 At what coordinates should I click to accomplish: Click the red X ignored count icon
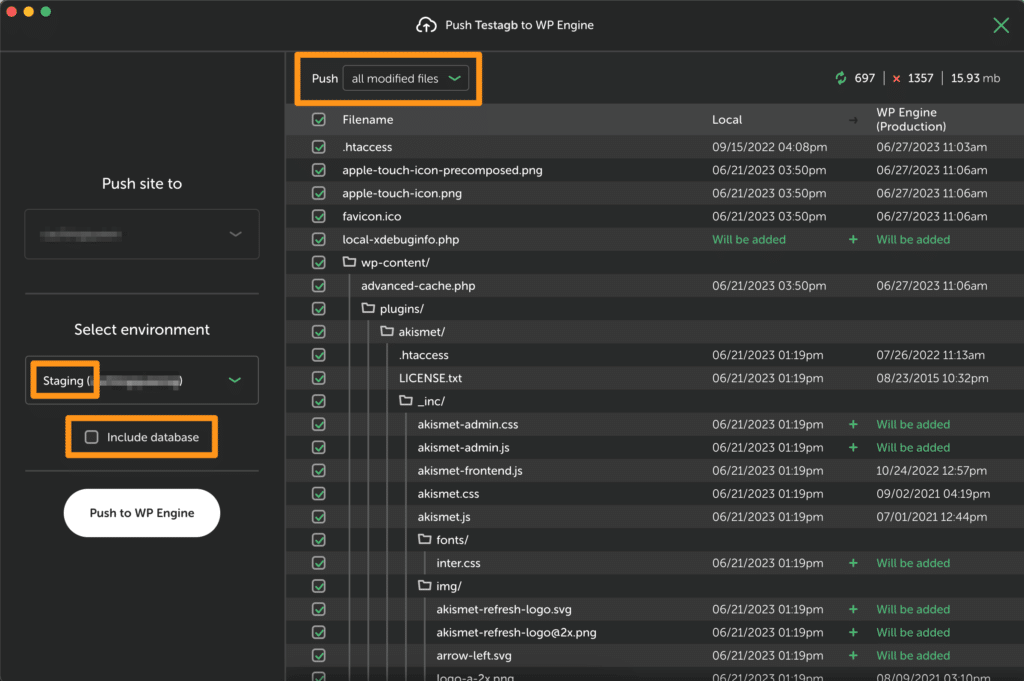pyautogui.click(x=897, y=78)
